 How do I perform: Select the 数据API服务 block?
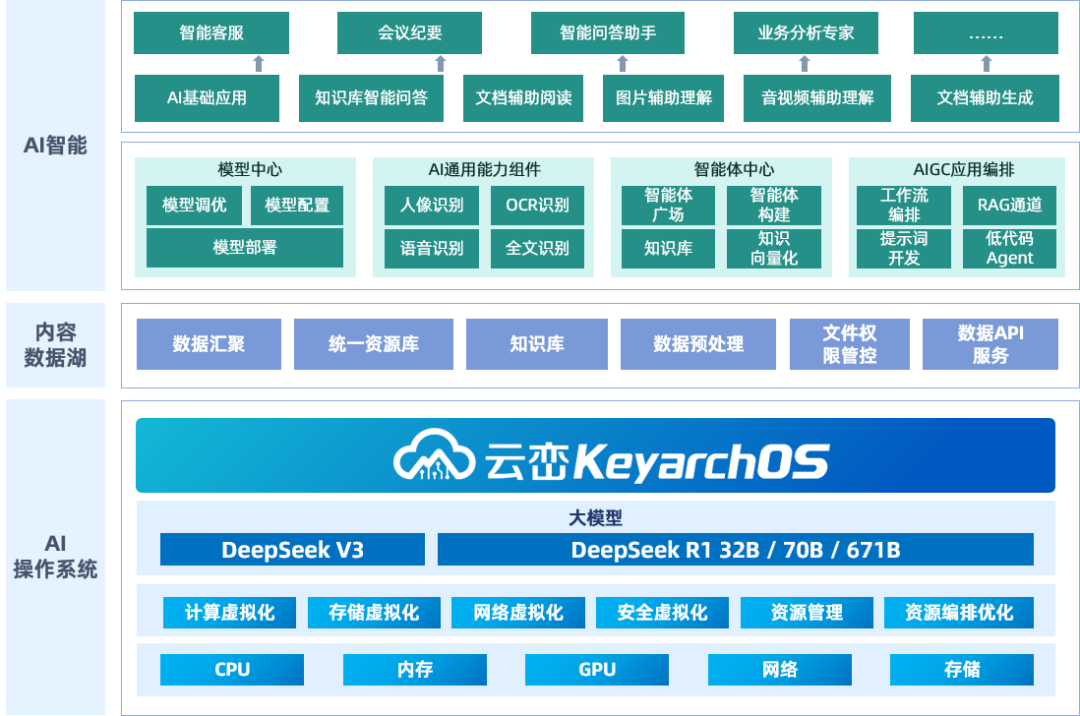pos(990,344)
